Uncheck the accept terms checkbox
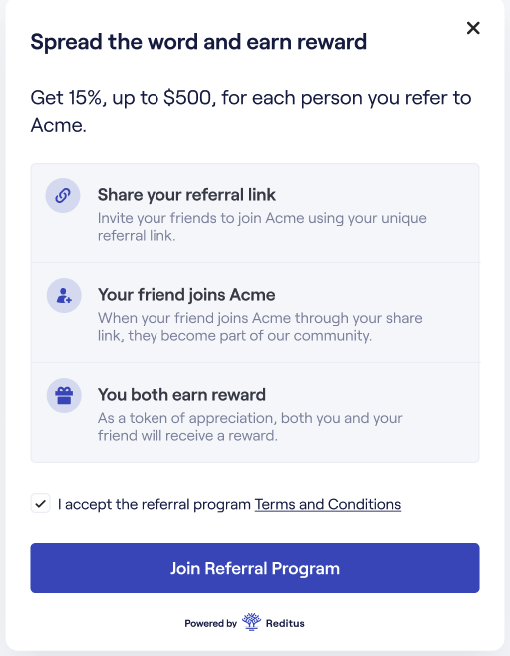Screen dimensions: 510x656 41,503
